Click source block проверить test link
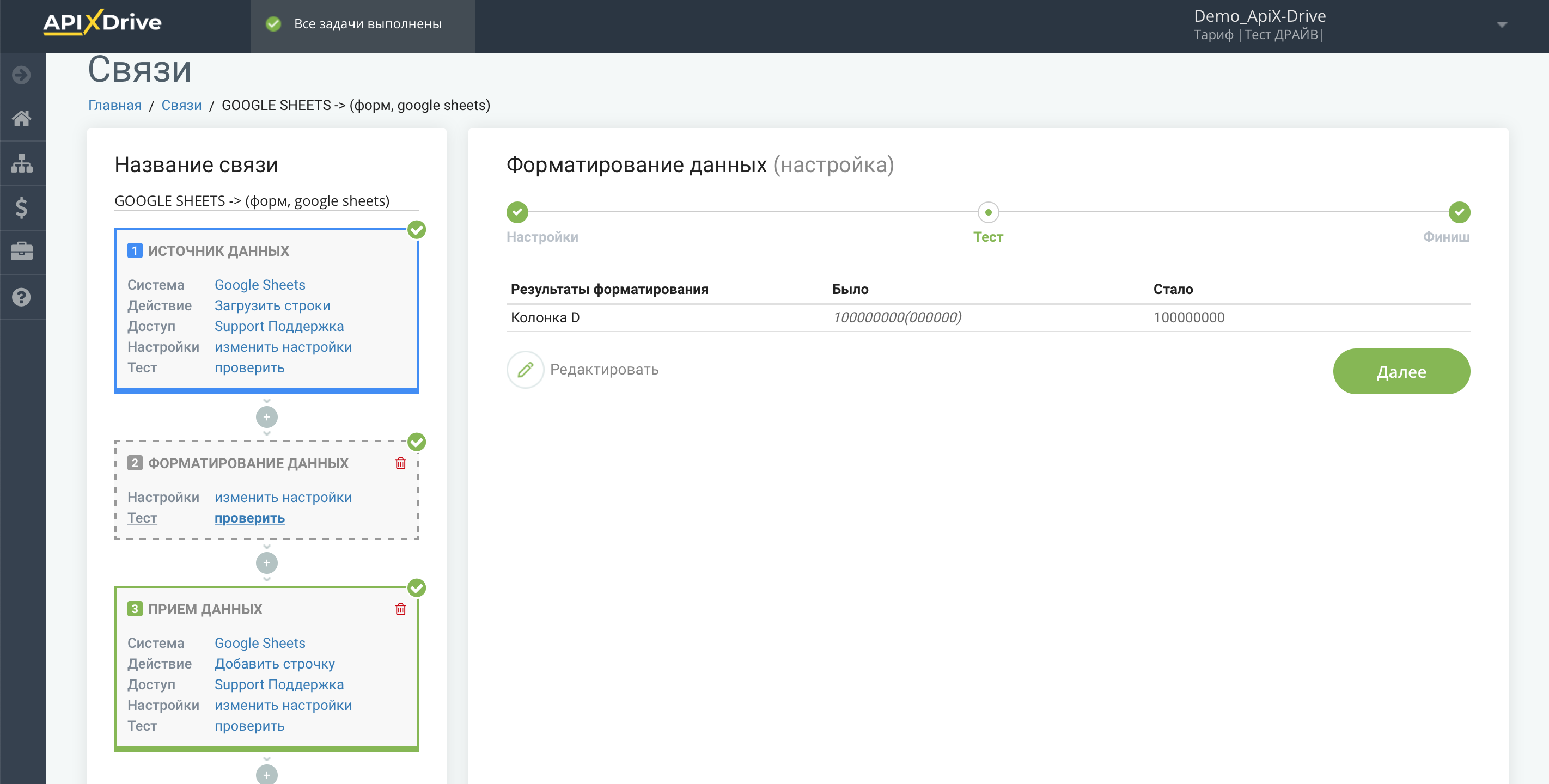 [x=249, y=368]
